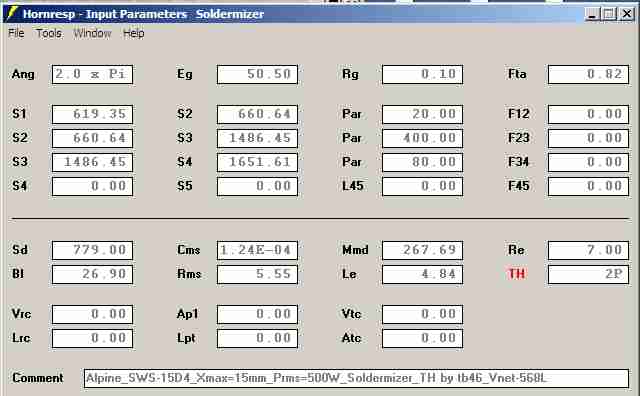Click the Re field showing 7.00
This screenshot has height=396, width=640.
coord(588,250)
